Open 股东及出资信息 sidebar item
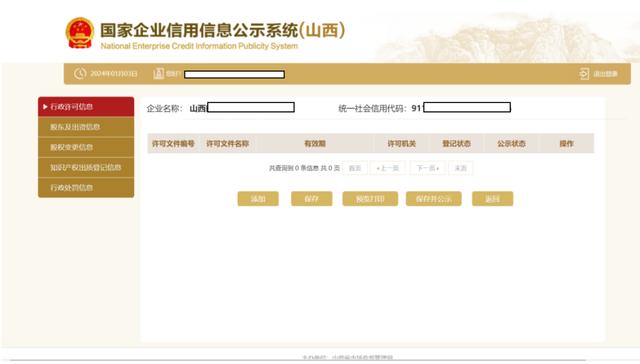The height and width of the screenshot is (364, 640). 86,127
